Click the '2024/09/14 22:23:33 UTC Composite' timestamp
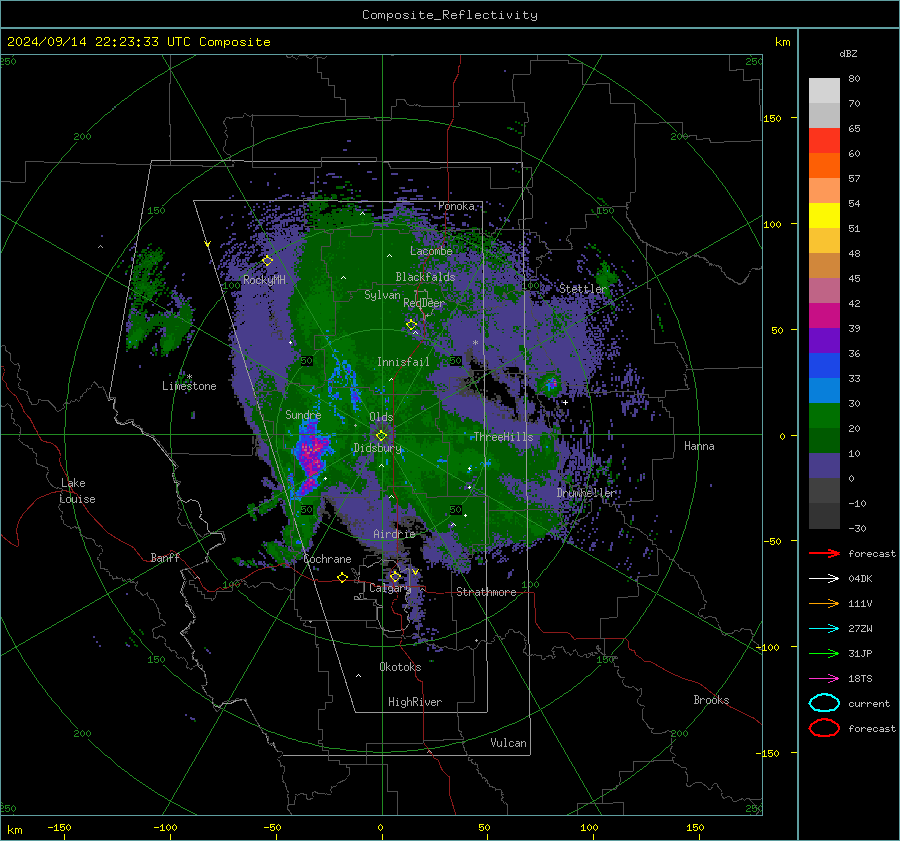 (x=139, y=42)
